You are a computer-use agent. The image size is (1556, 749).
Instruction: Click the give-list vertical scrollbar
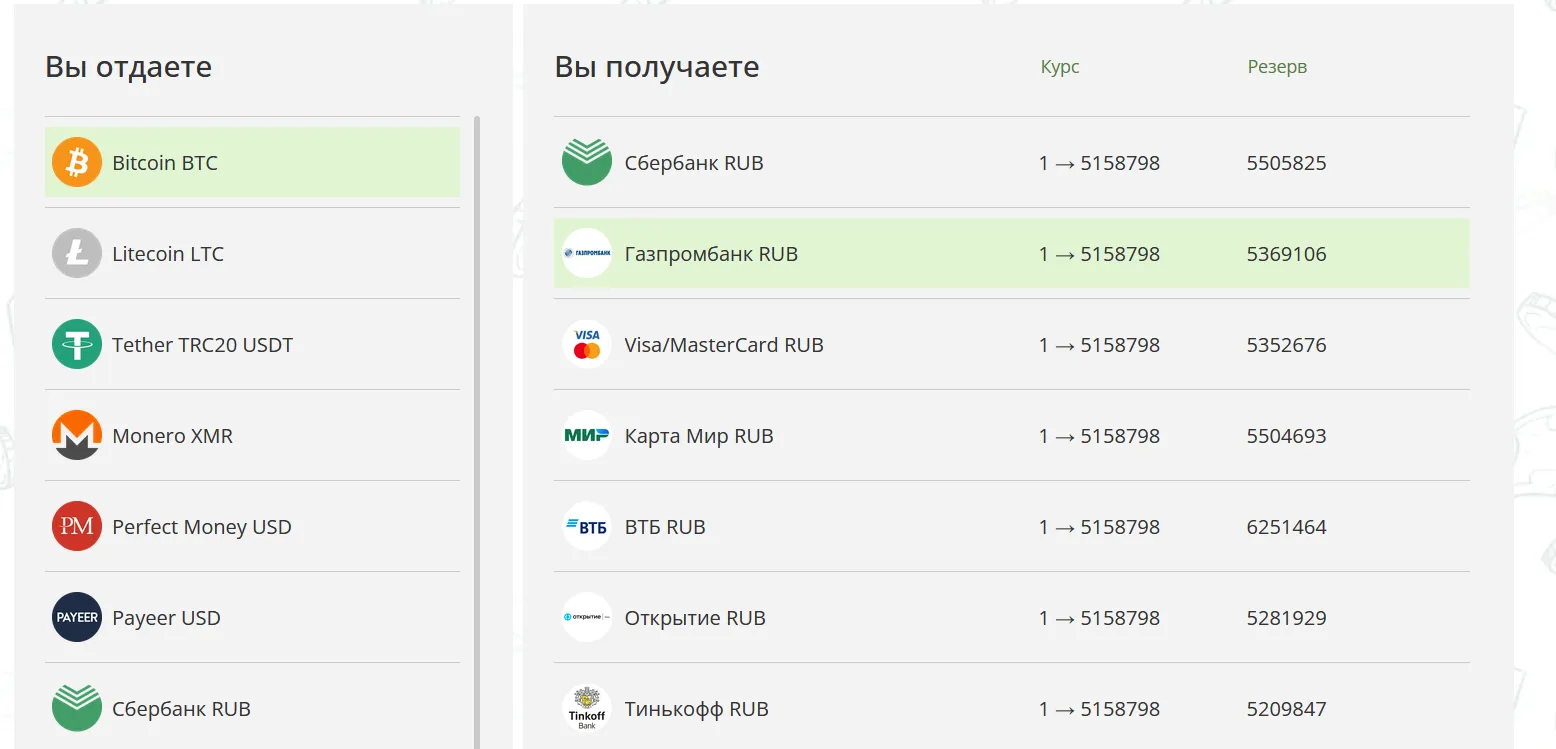[477, 432]
